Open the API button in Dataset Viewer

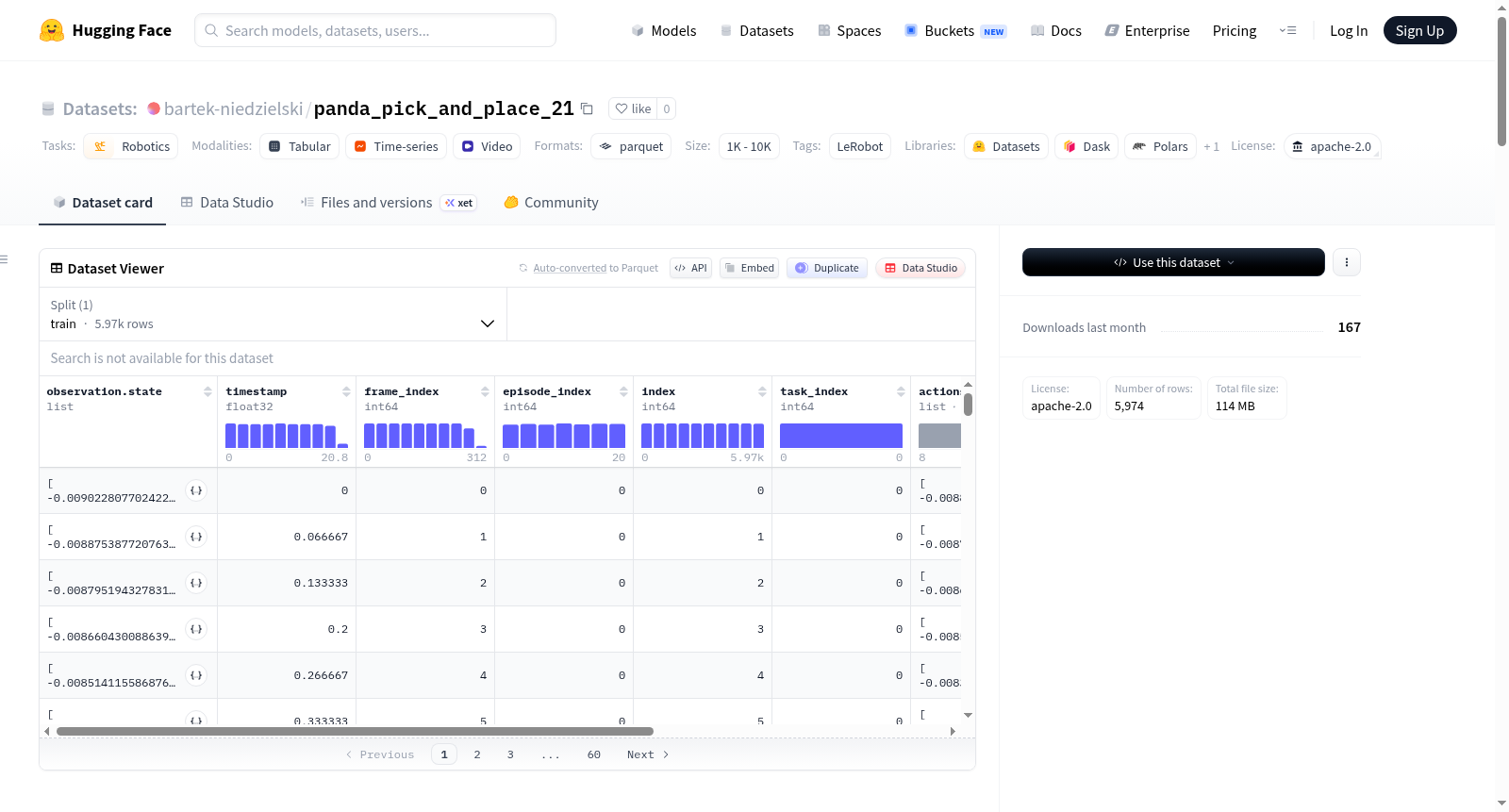click(690, 268)
